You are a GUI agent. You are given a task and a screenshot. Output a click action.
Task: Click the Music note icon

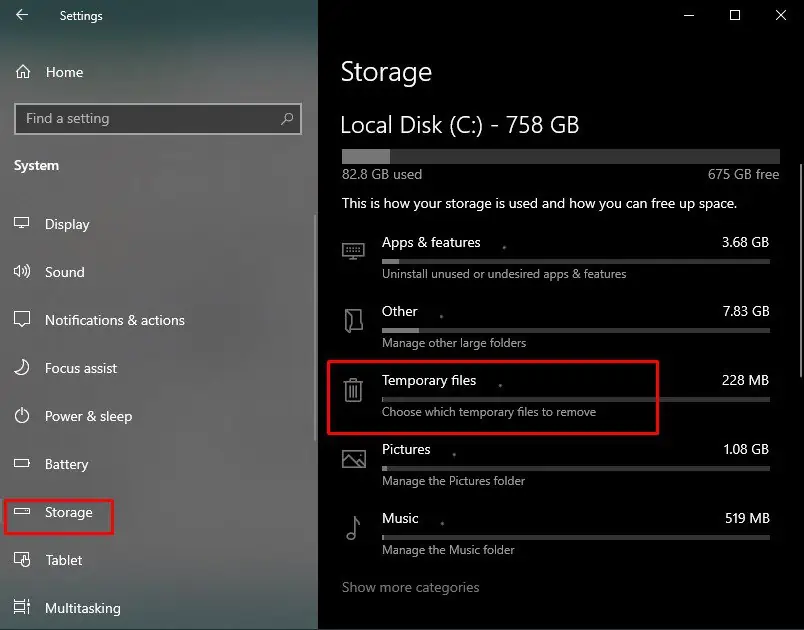(353, 528)
